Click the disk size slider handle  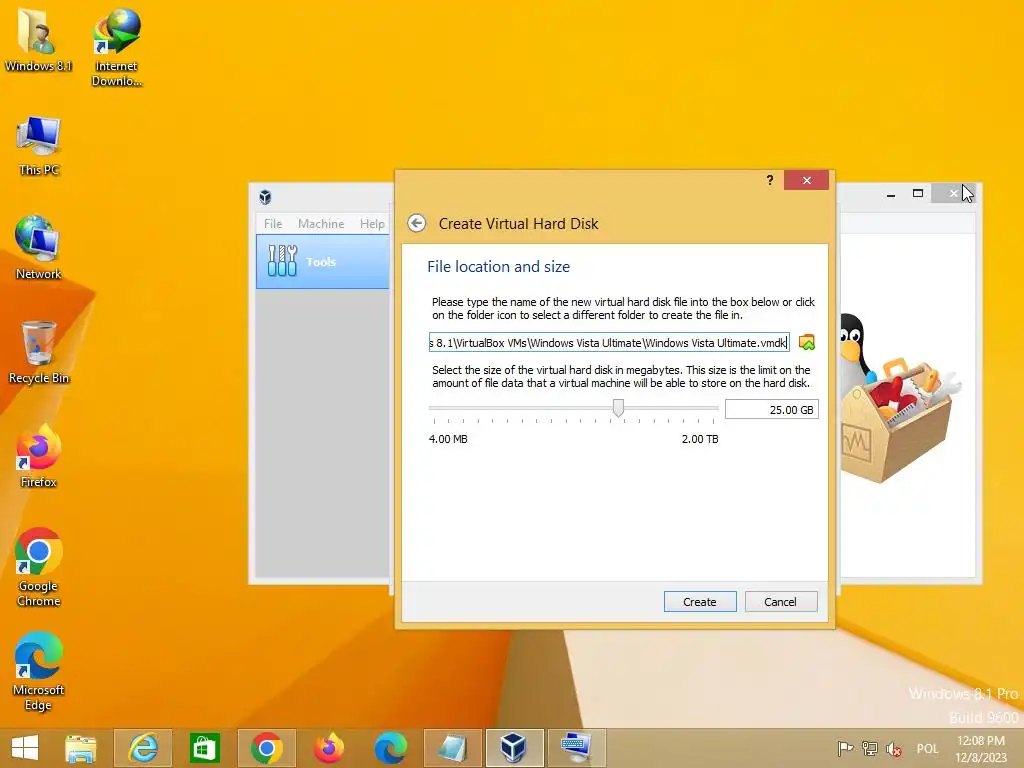(618, 408)
